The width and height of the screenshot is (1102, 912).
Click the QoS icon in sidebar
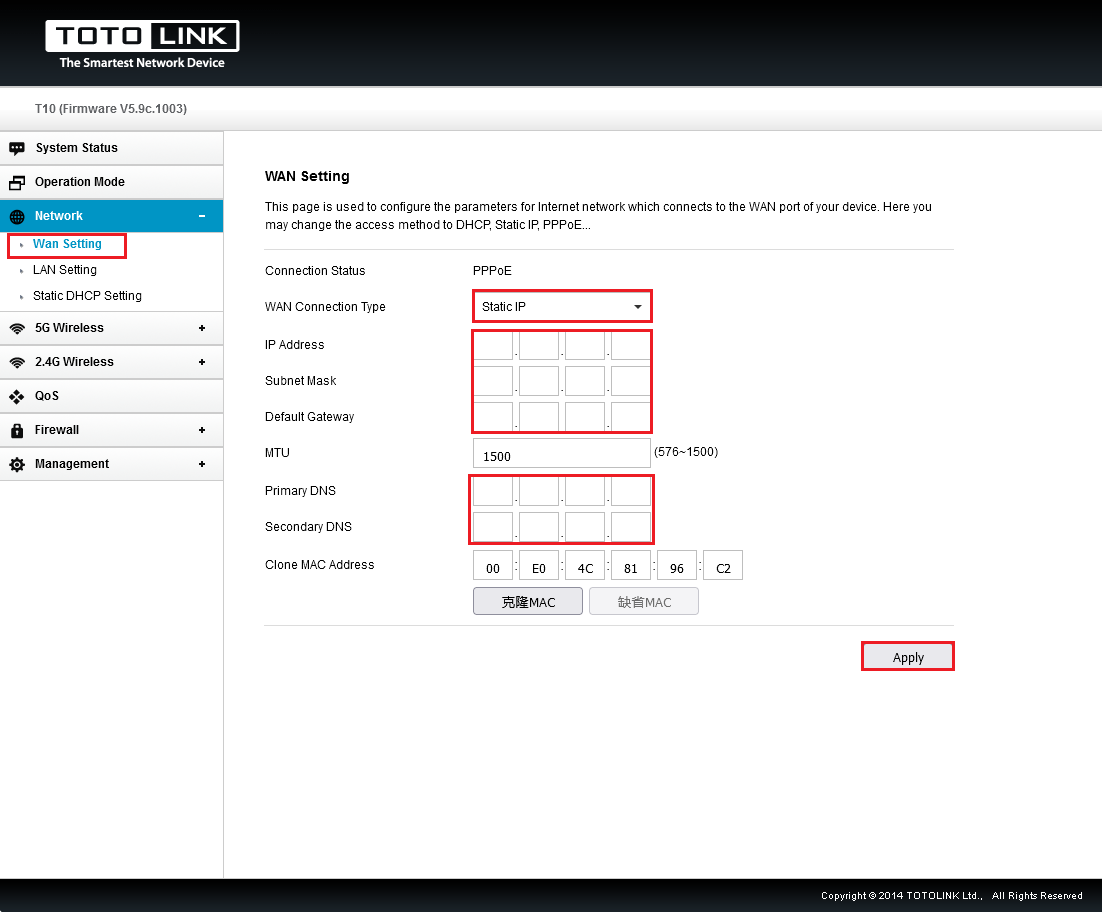tap(17, 396)
